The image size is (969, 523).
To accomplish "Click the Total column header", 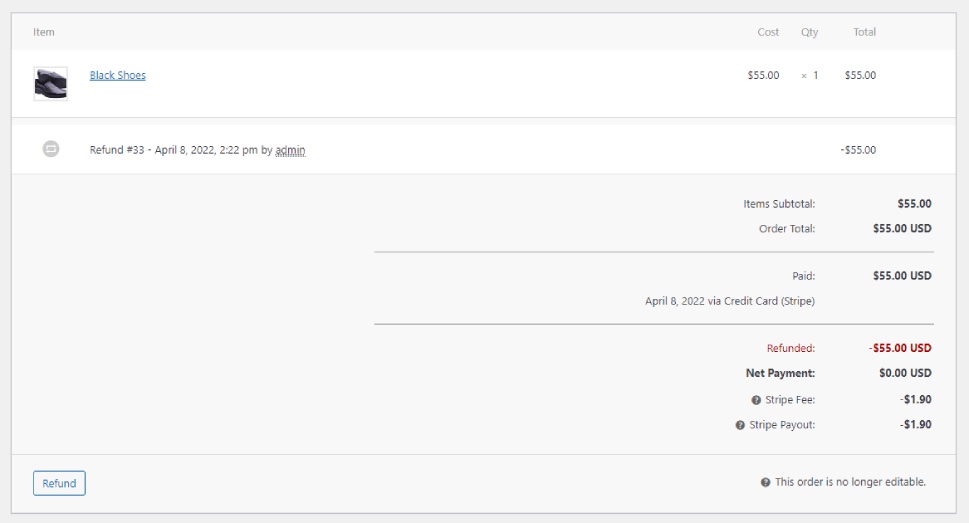I will pos(865,32).
